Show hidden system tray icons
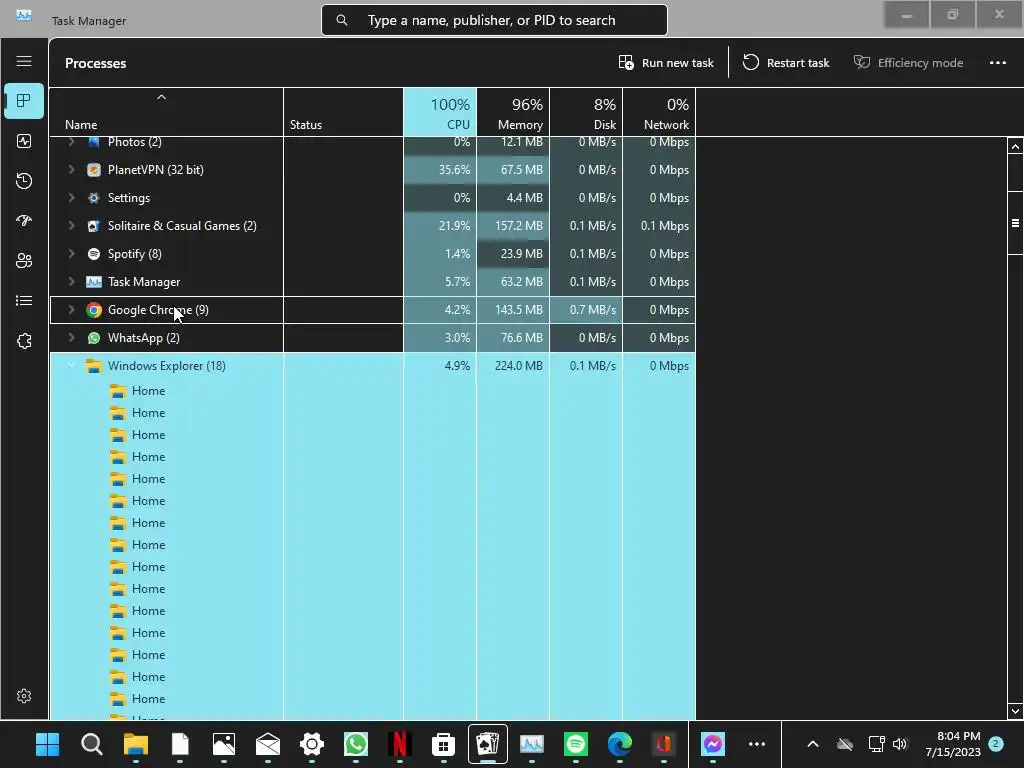Viewport: 1024px width, 768px height. click(813, 744)
